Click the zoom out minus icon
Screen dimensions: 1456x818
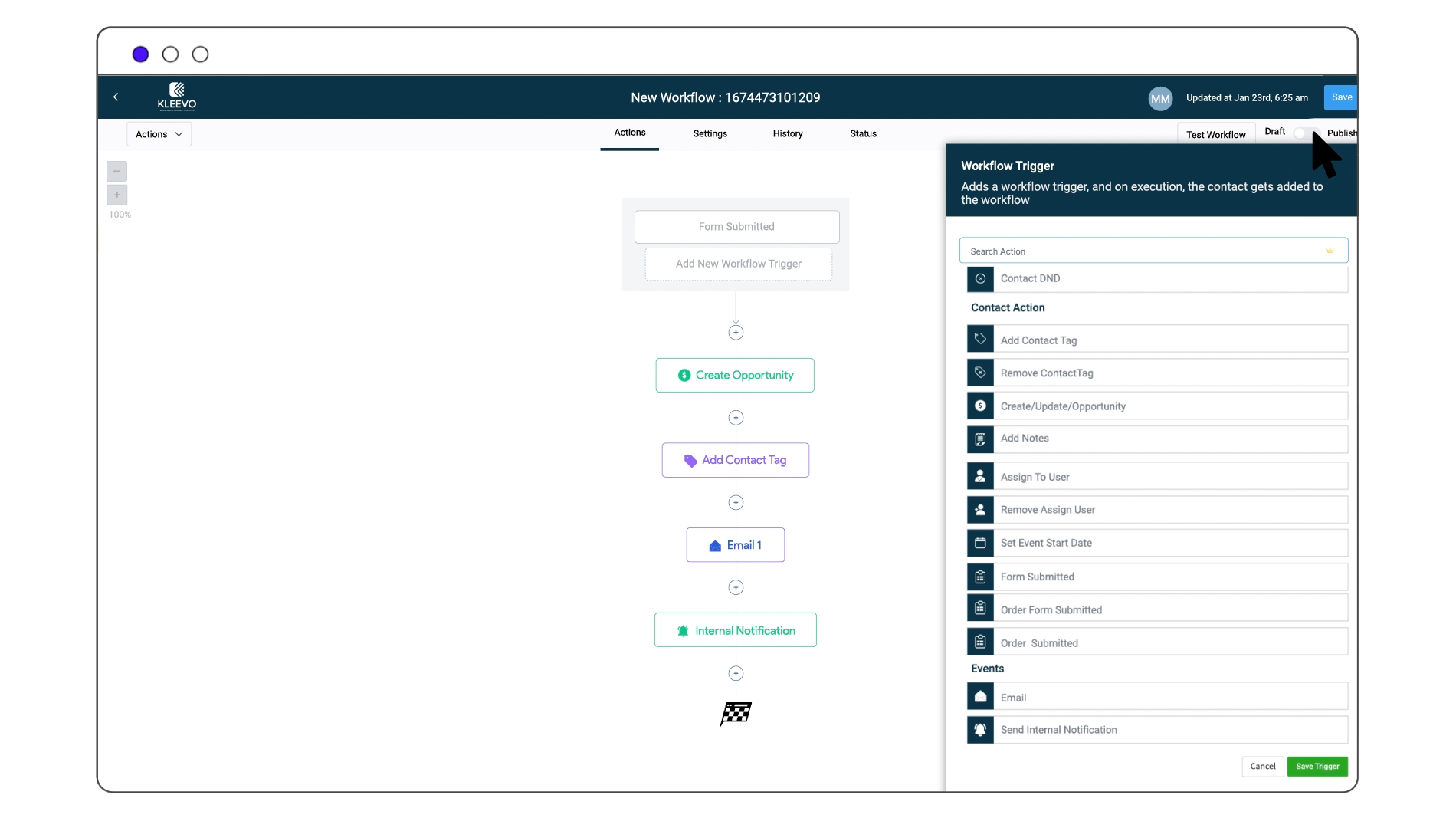pos(116,171)
